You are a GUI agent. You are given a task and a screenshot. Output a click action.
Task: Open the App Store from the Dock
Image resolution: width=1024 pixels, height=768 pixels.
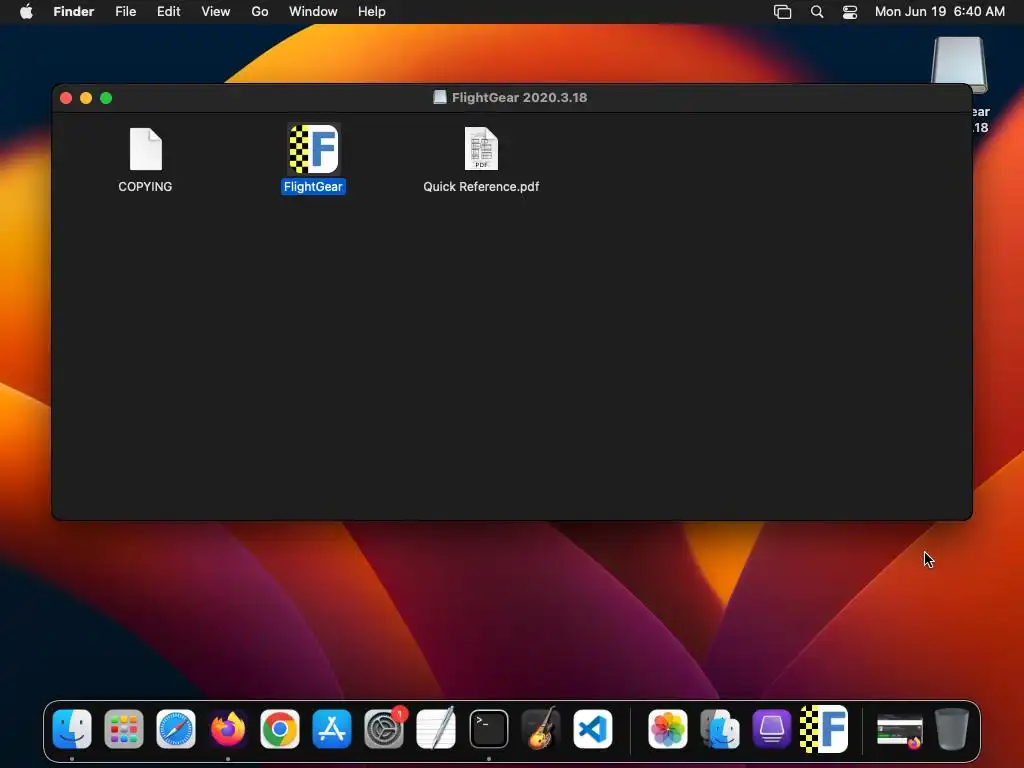332,729
